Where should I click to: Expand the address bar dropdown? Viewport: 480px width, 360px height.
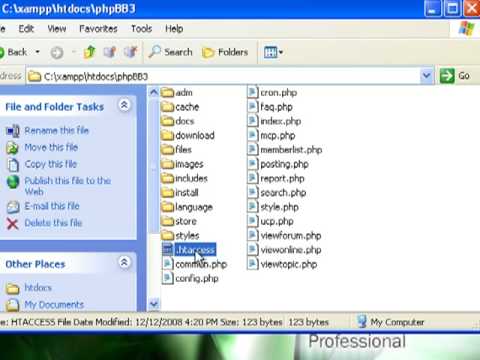pyautogui.click(x=426, y=76)
